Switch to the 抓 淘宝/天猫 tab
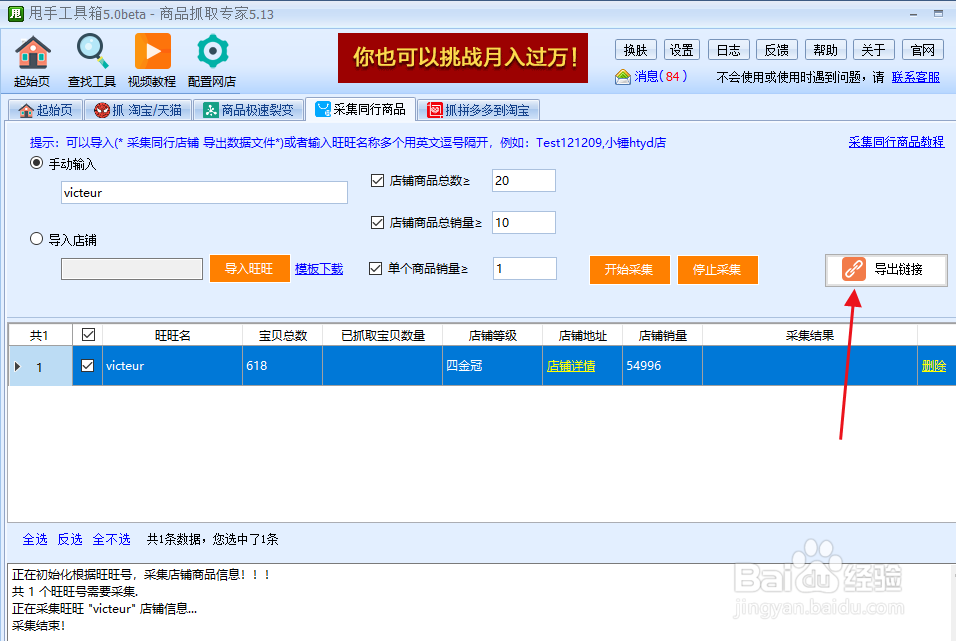 pyautogui.click(x=136, y=111)
